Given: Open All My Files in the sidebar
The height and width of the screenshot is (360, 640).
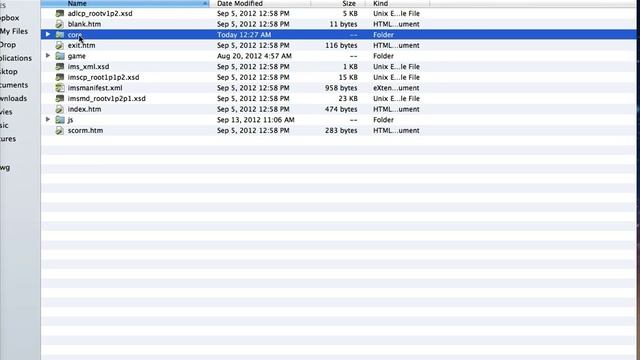Looking at the screenshot, I should [14, 31].
